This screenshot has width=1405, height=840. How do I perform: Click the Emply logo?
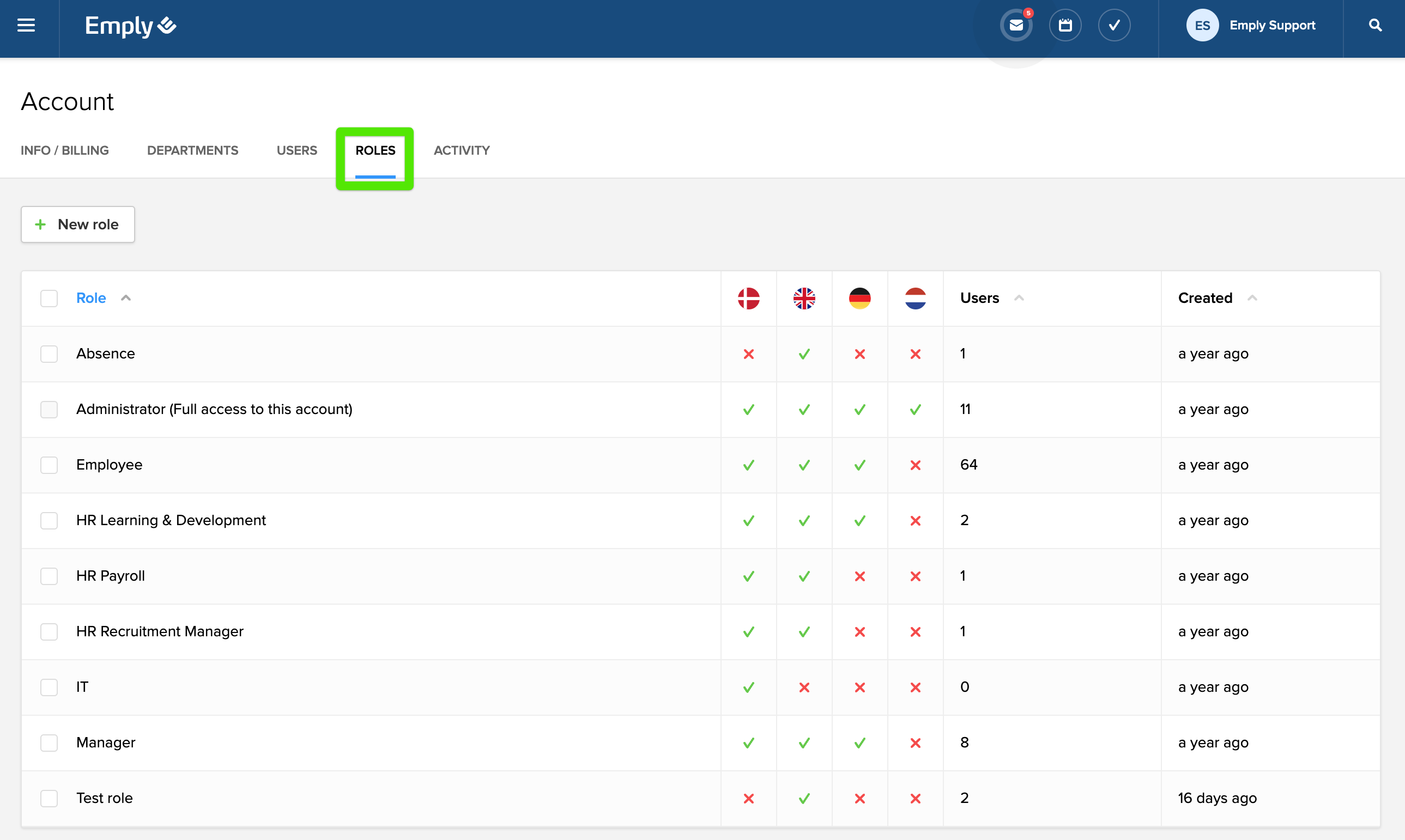click(130, 26)
